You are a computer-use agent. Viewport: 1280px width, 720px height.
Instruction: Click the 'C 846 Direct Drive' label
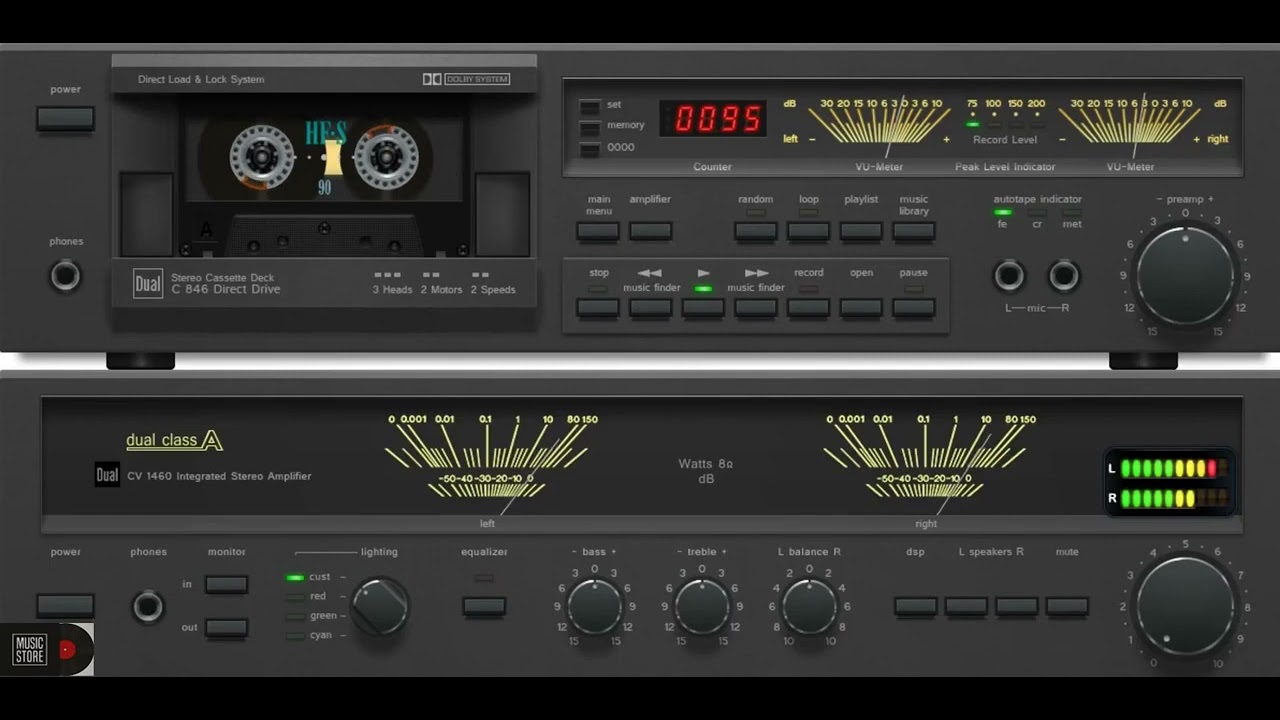click(226, 290)
